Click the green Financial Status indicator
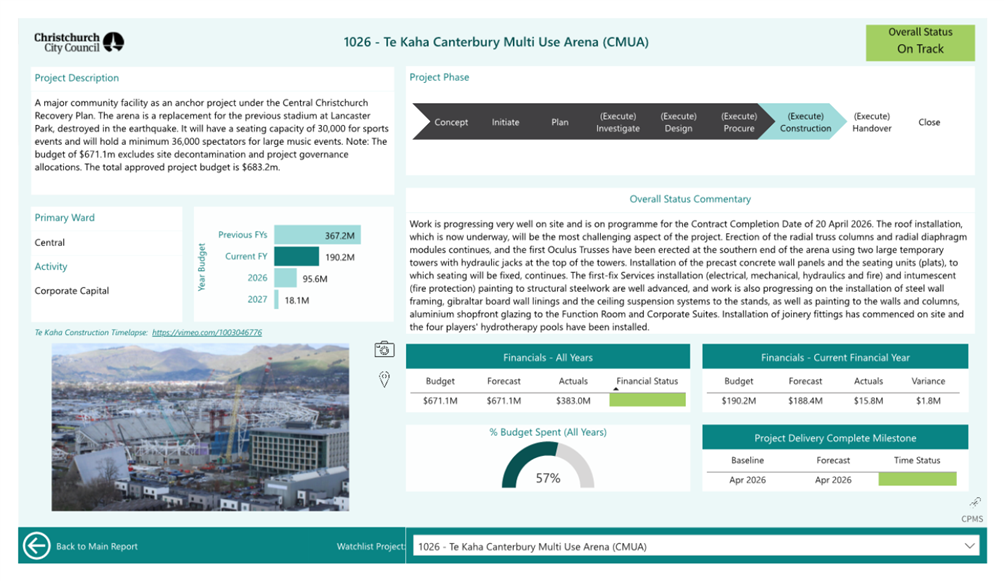 click(x=647, y=400)
